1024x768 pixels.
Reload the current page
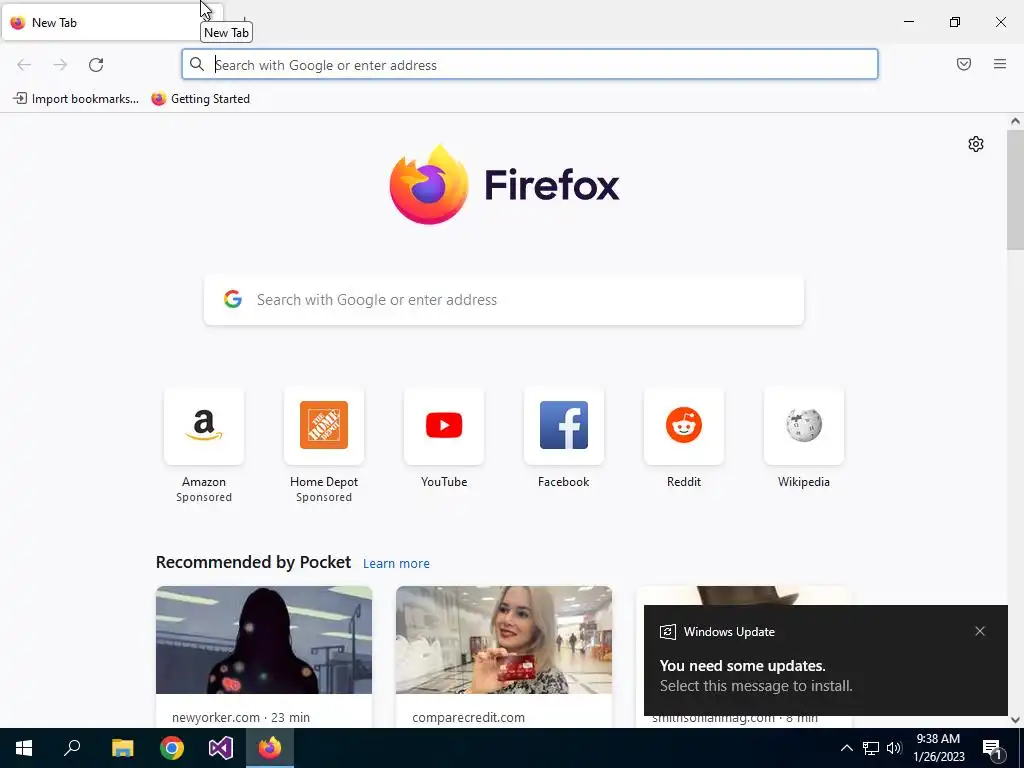[96, 65]
